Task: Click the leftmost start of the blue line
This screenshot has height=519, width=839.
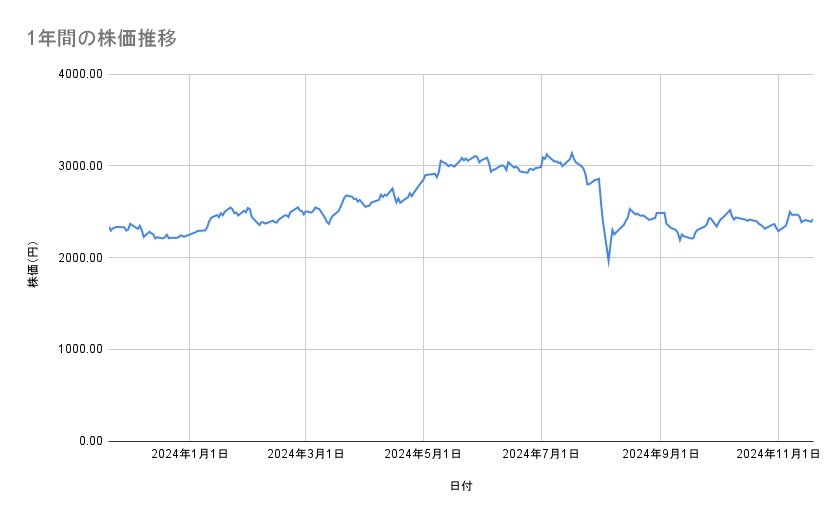Action: (x=109, y=228)
